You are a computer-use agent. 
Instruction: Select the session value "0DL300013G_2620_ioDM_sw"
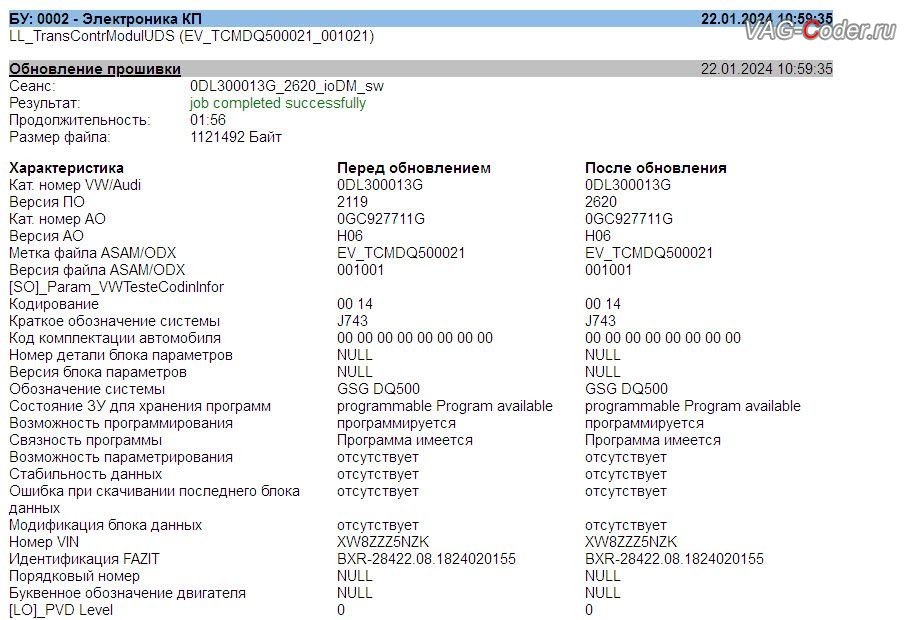[286, 86]
